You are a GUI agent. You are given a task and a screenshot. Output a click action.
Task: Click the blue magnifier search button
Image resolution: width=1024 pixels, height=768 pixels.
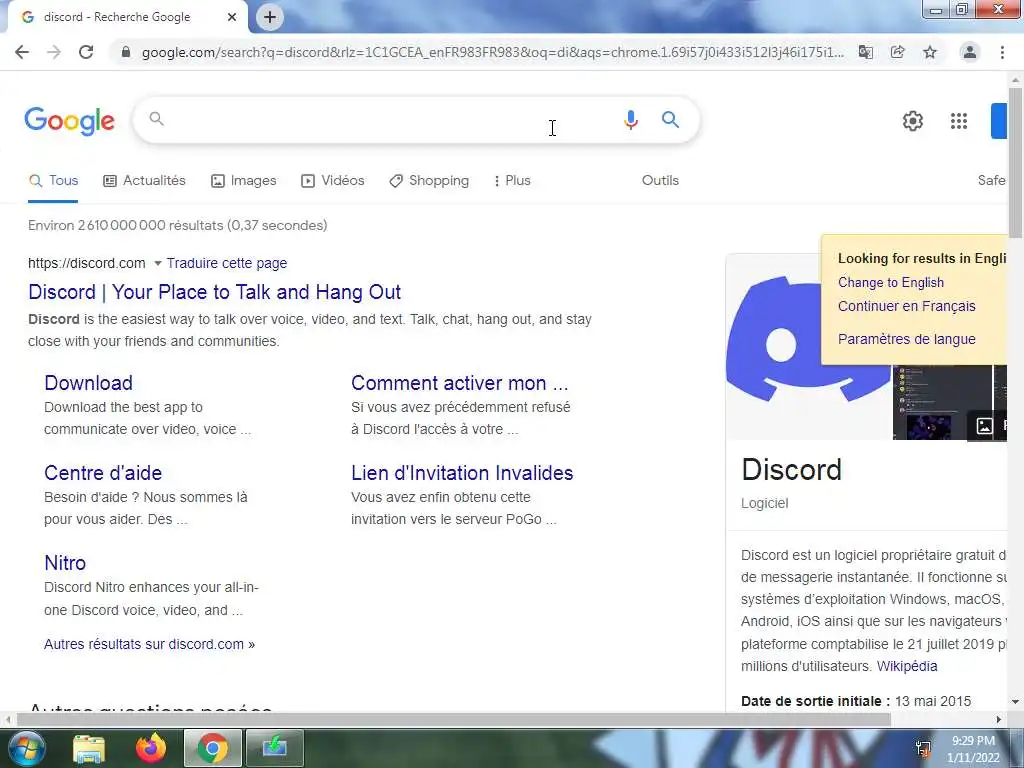[670, 120]
